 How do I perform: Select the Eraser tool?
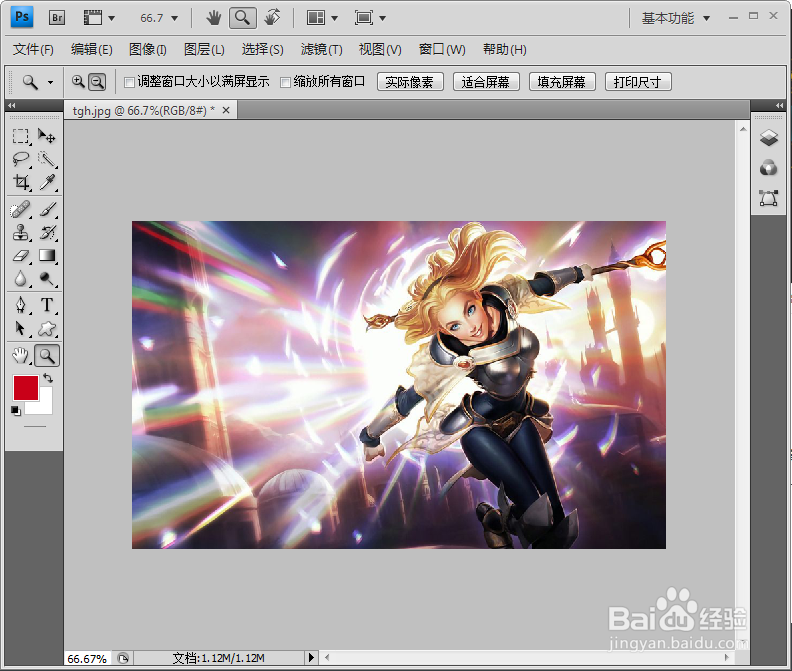click(x=21, y=256)
